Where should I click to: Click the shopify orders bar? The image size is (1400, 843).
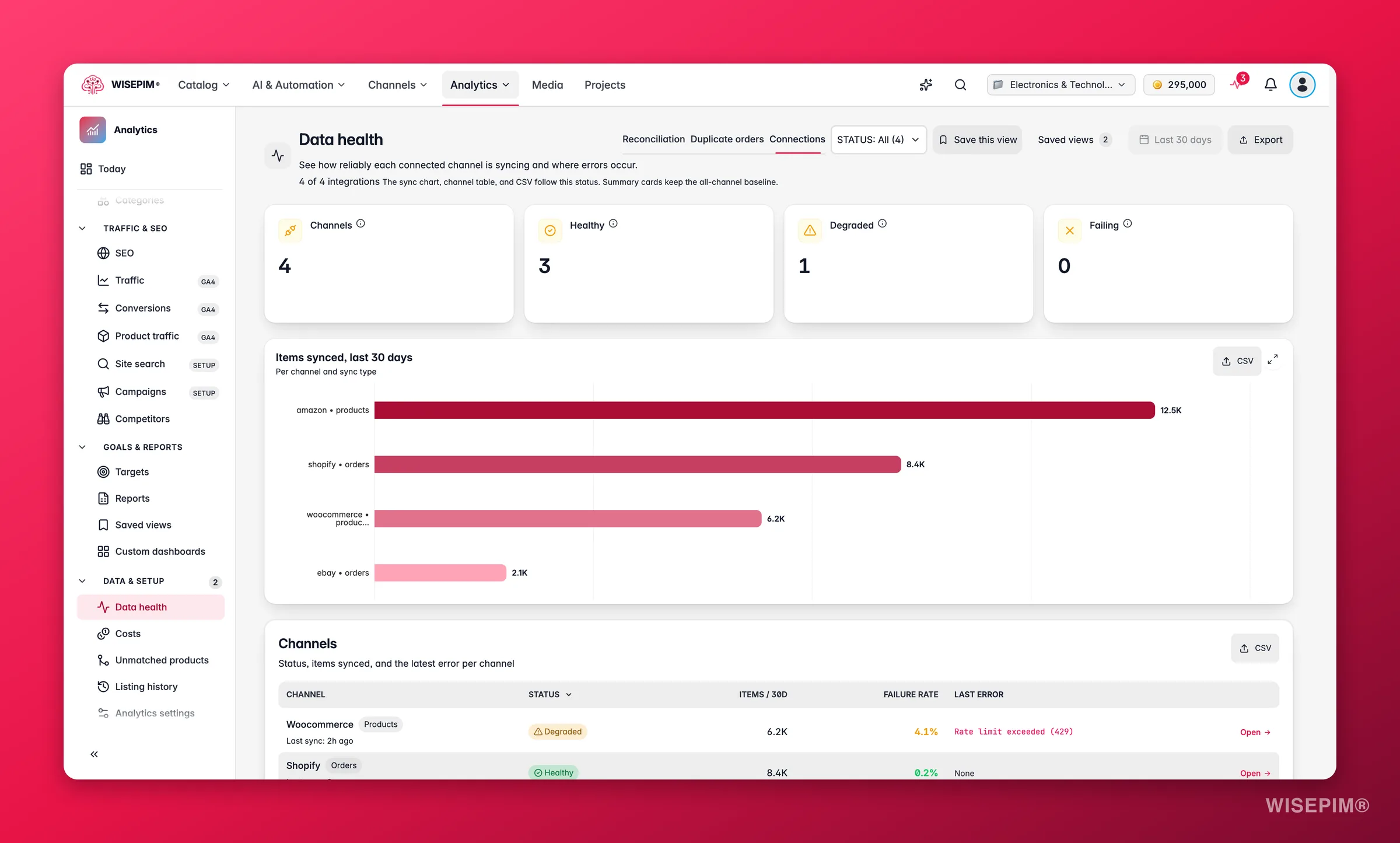tap(638, 464)
